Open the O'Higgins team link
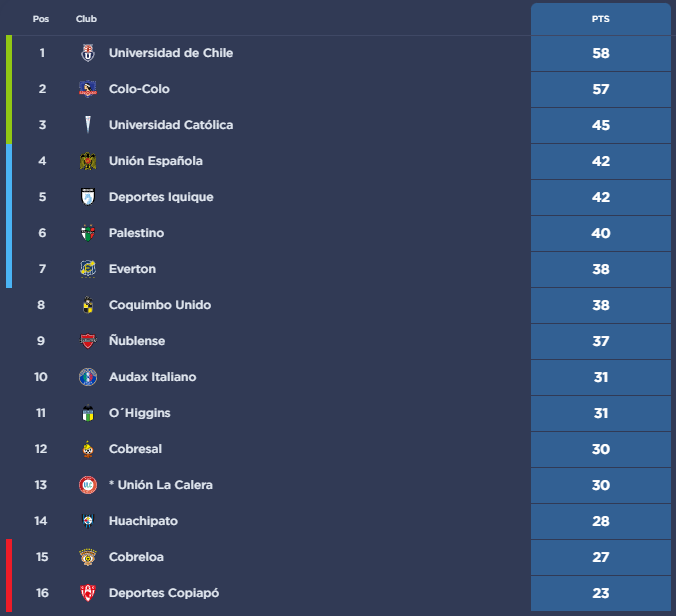 pos(139,413)
